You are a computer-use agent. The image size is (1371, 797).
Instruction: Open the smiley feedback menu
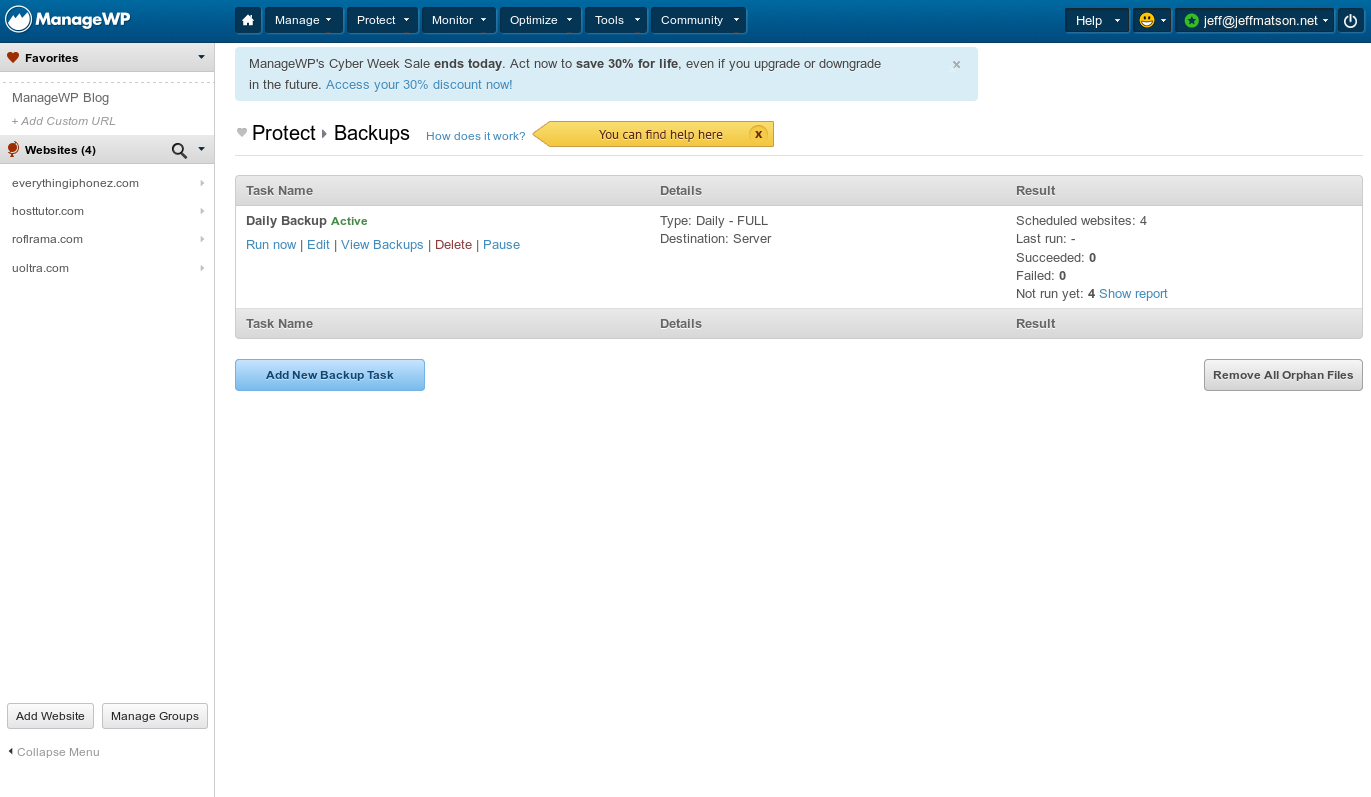pyautogui.click(x=1152, y=20)
